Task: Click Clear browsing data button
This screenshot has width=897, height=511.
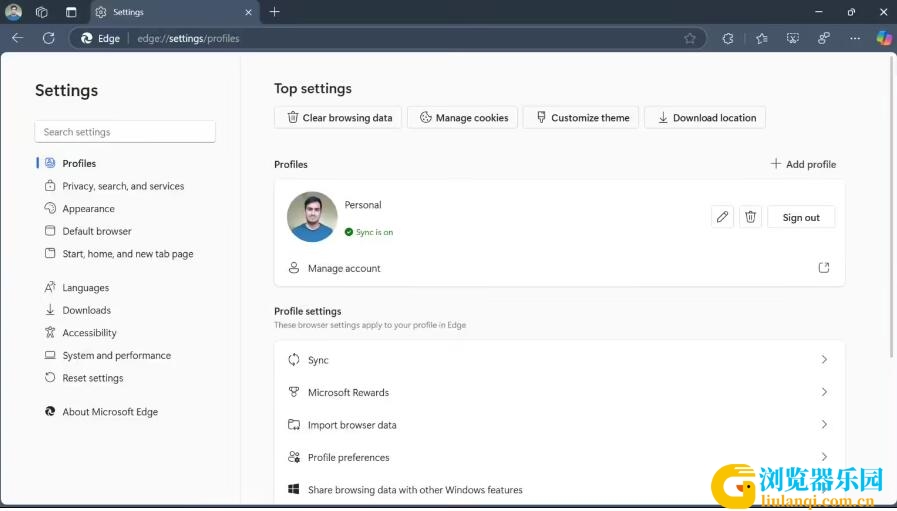Action: click(338, 117)
